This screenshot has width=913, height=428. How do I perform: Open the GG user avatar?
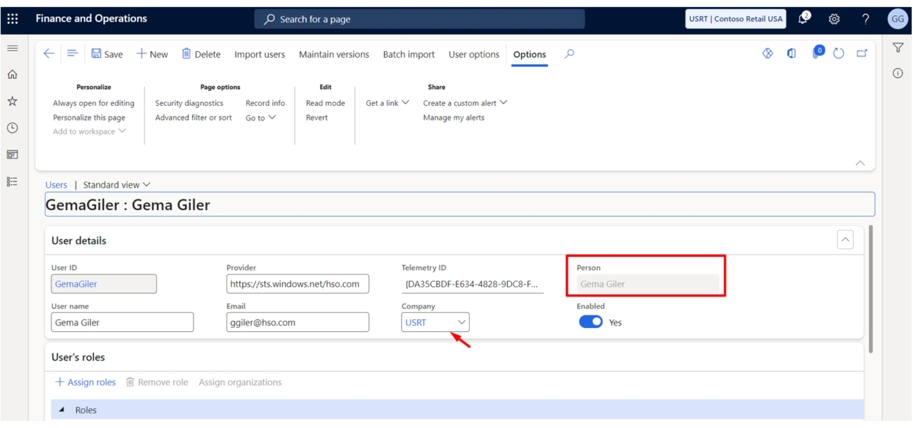click(897, 19)
